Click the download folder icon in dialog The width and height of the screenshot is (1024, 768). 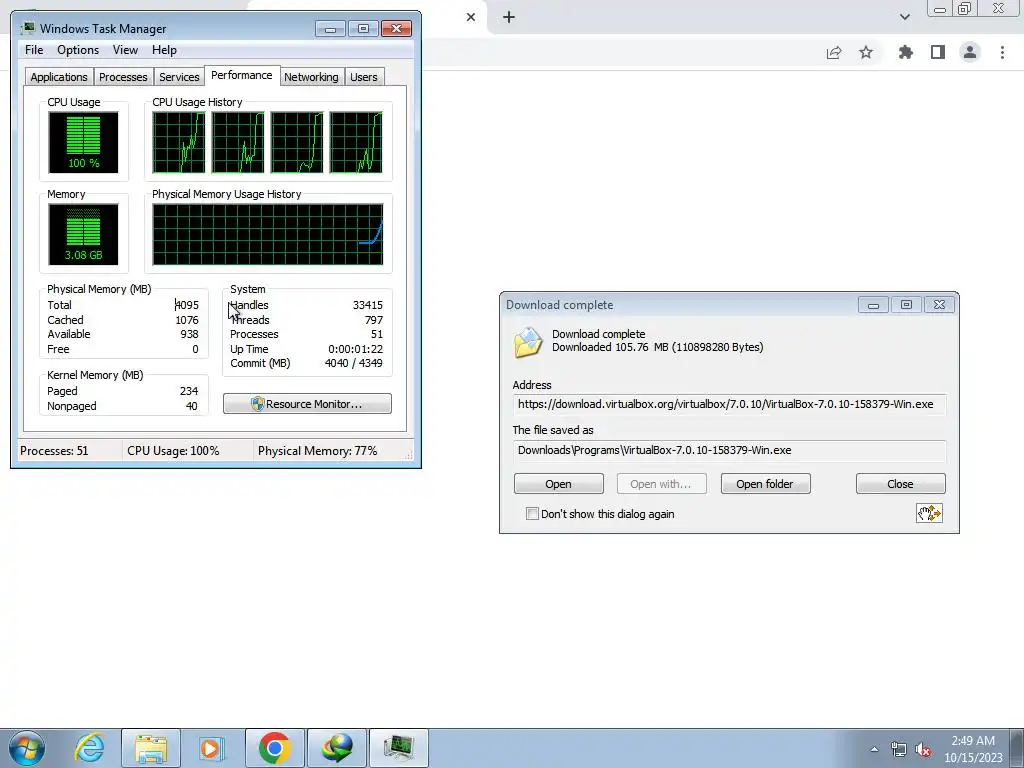tap(528, 343)
